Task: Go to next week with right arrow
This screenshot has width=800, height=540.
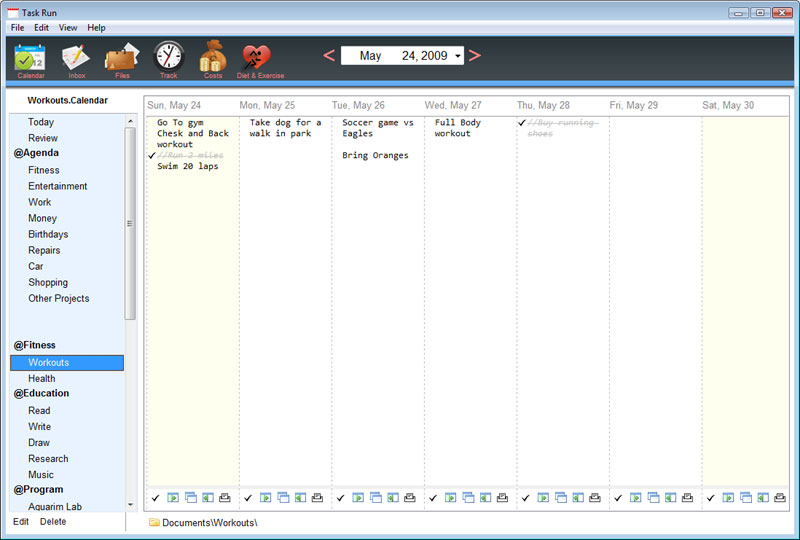Action: (x=475, y=56)
